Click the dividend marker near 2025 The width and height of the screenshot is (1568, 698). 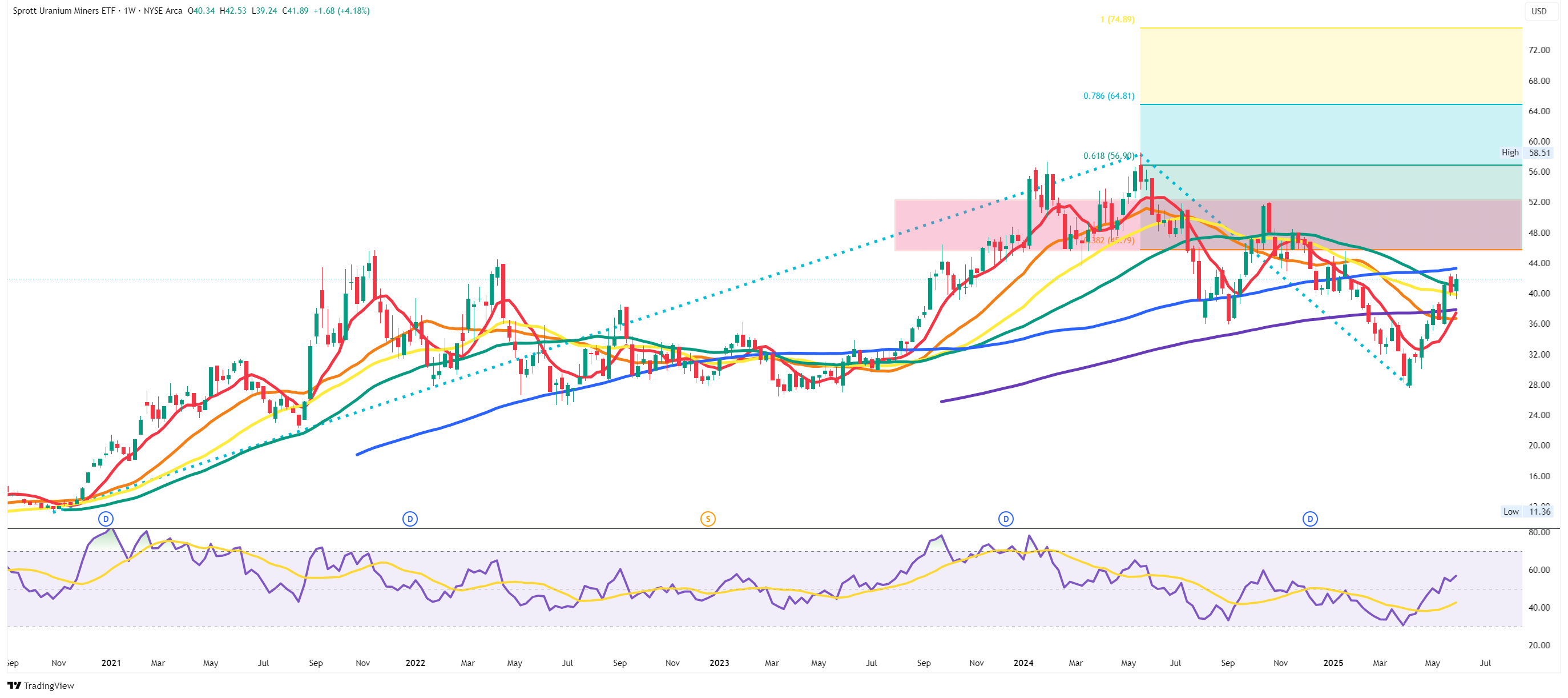1310,519
